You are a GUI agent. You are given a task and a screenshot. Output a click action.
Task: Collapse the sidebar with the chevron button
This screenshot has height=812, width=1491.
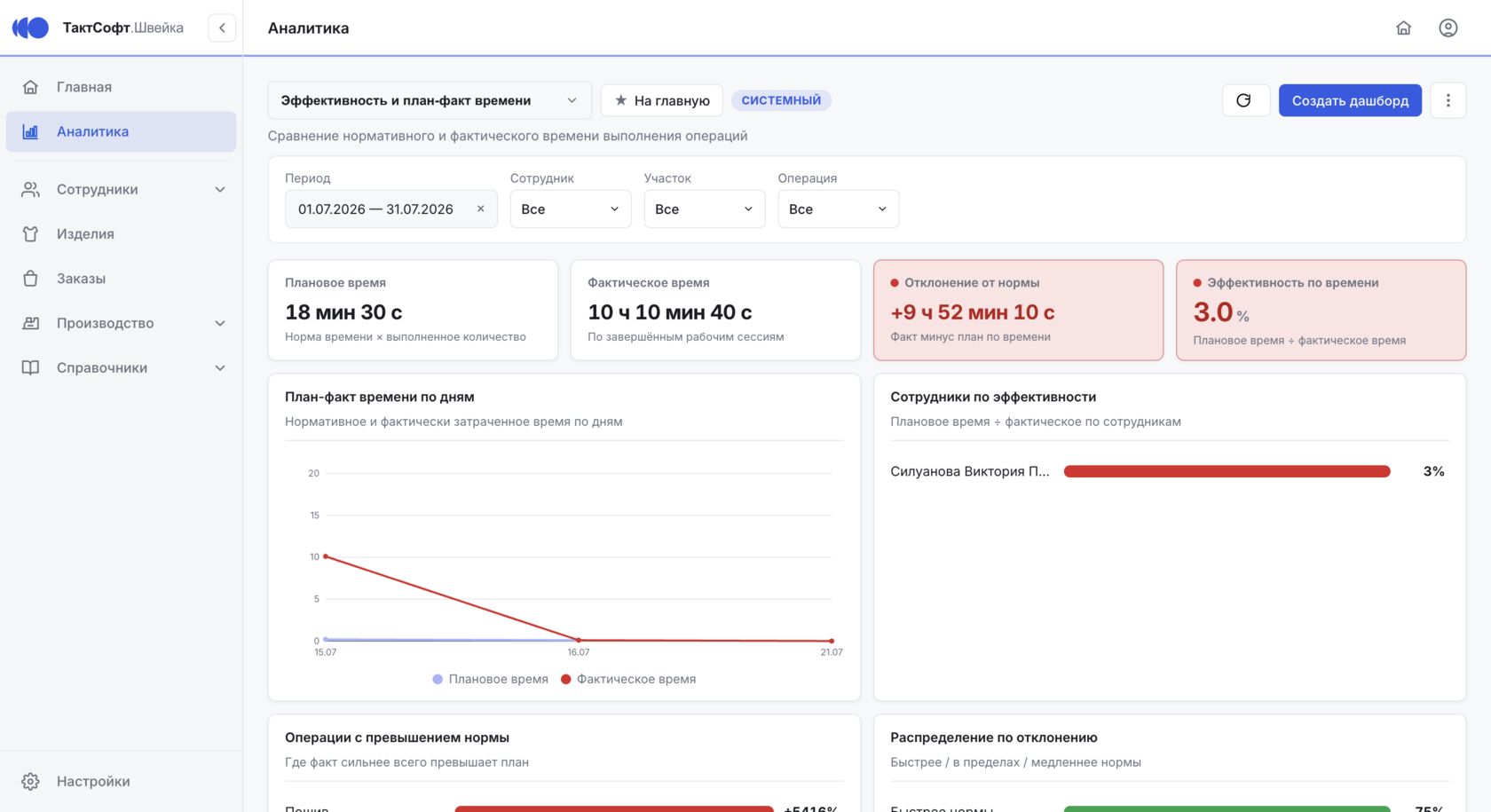click(x=222, y=28)
